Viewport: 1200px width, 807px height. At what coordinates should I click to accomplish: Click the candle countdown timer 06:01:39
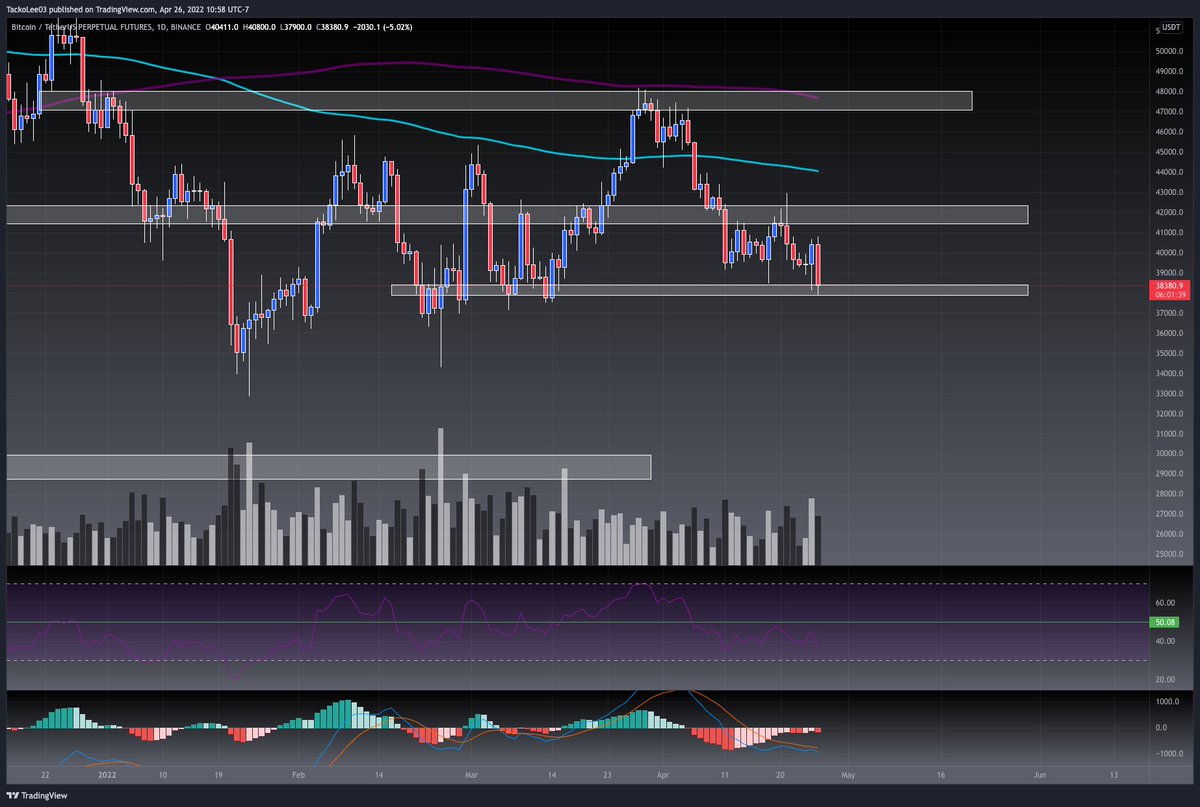coord(1169,295)
